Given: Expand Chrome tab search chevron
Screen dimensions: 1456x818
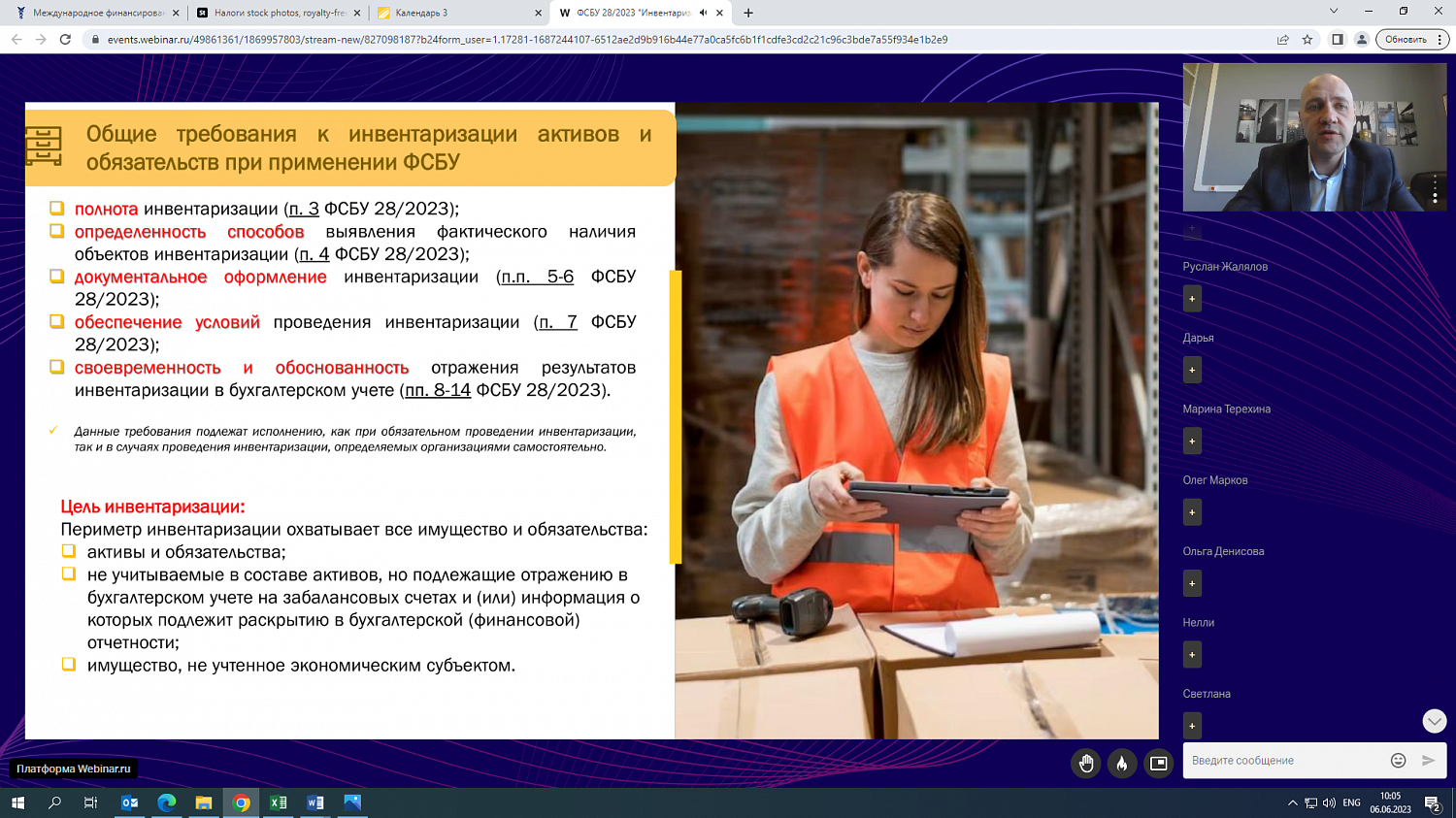Looking at the screenshot, I should pos(1334,12).
